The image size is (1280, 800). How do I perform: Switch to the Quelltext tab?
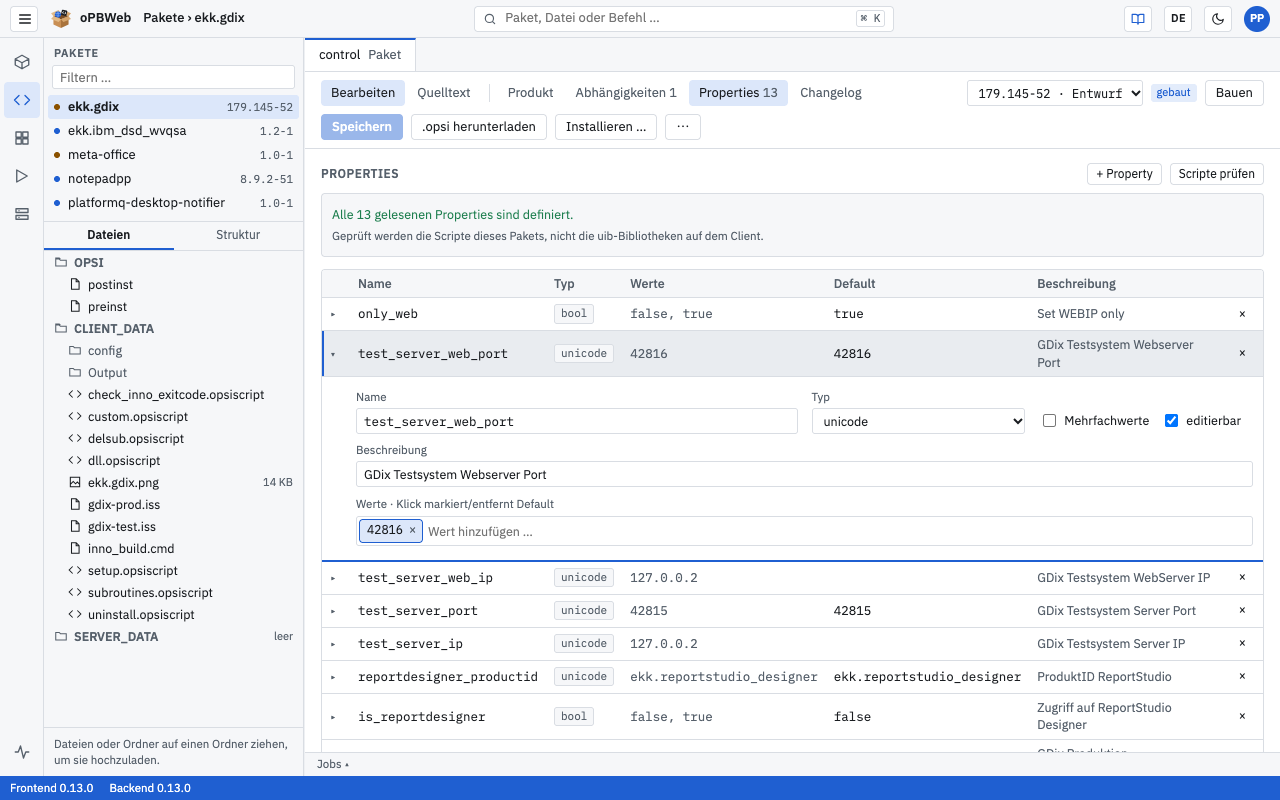tap(444, 93)
